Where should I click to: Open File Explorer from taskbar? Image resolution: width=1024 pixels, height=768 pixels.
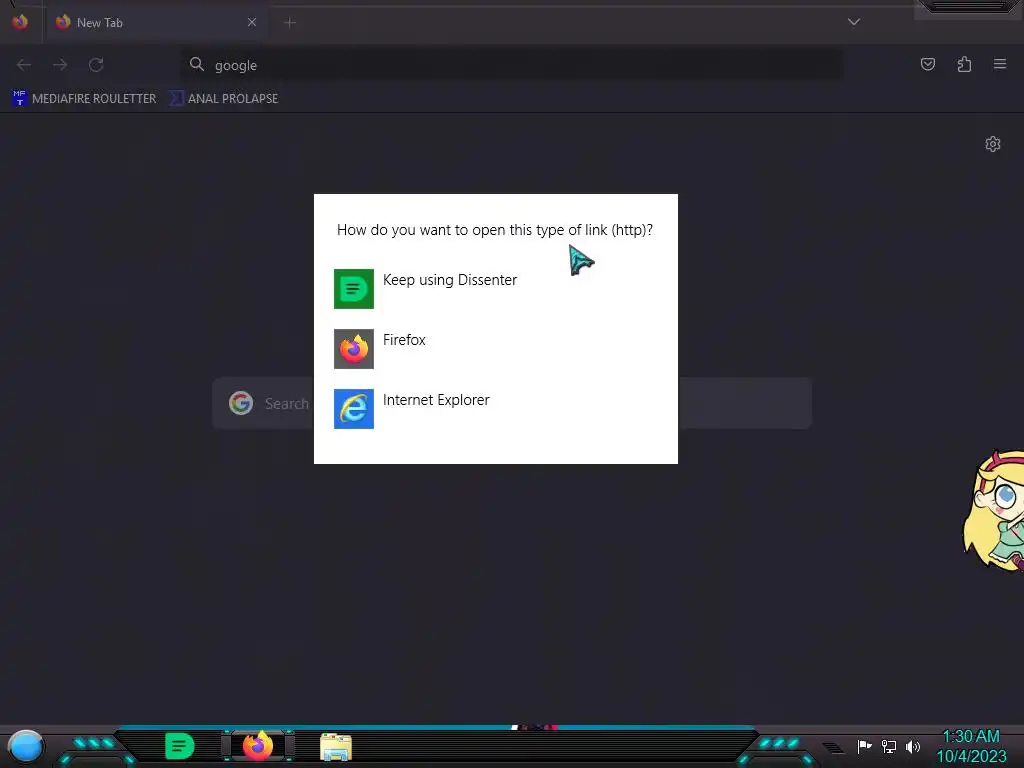(x=336, y=747)
